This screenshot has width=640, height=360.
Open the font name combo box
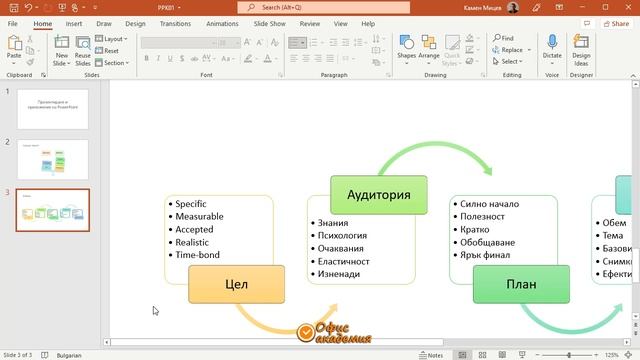point(179,42)
